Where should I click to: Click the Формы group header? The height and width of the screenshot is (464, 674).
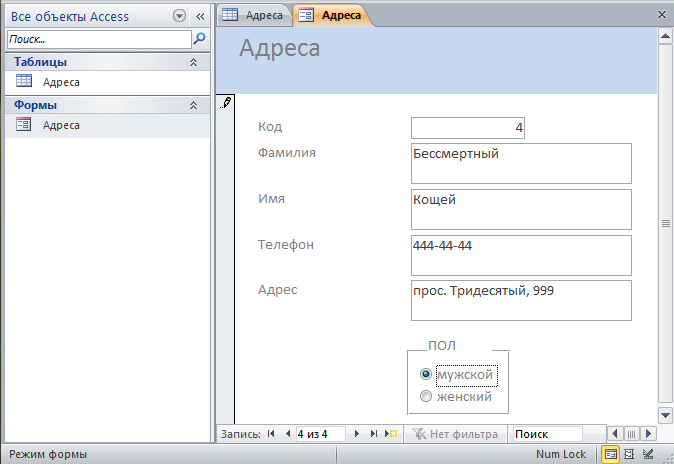click(x=107, y=105)
